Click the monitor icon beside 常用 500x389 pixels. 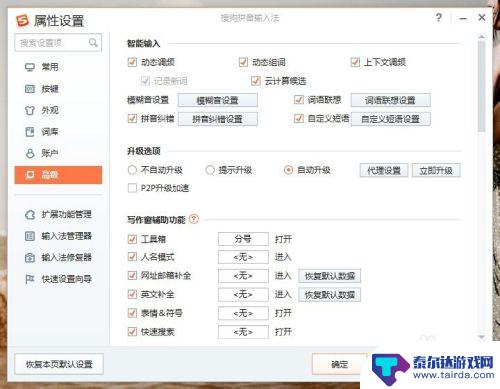pos(30,67)
